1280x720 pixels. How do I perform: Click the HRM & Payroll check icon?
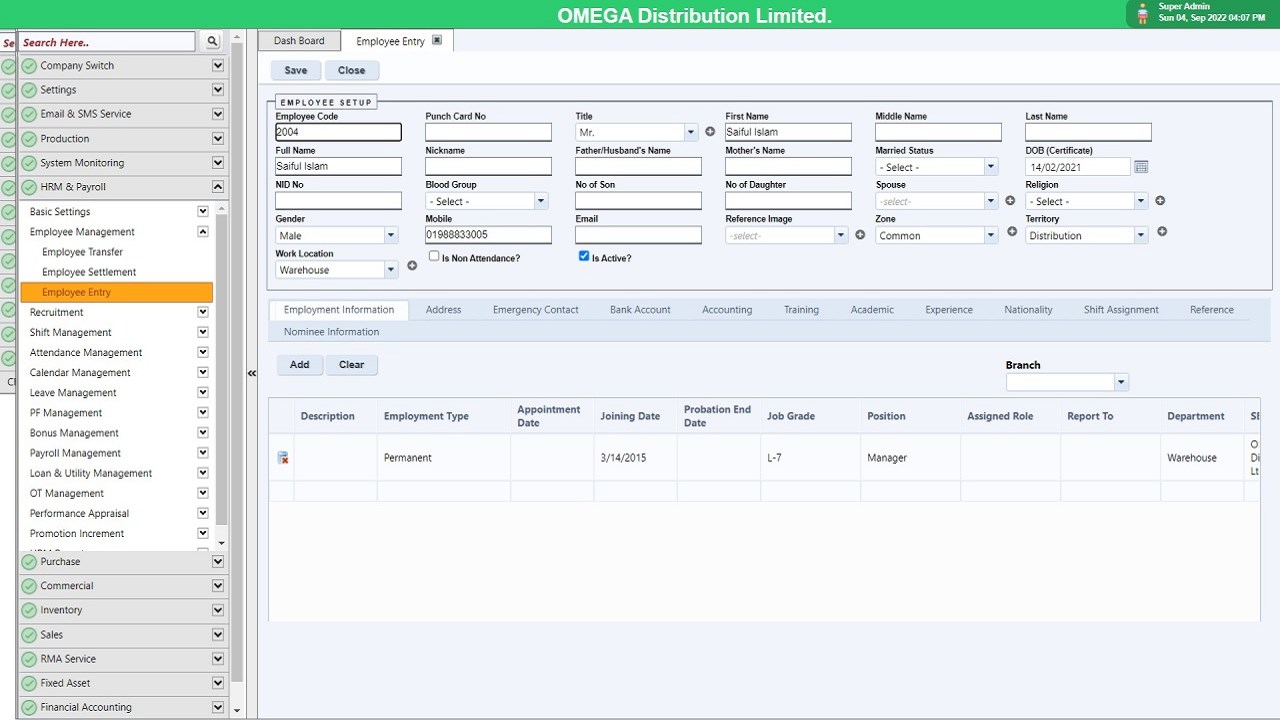tap(29, 187)
